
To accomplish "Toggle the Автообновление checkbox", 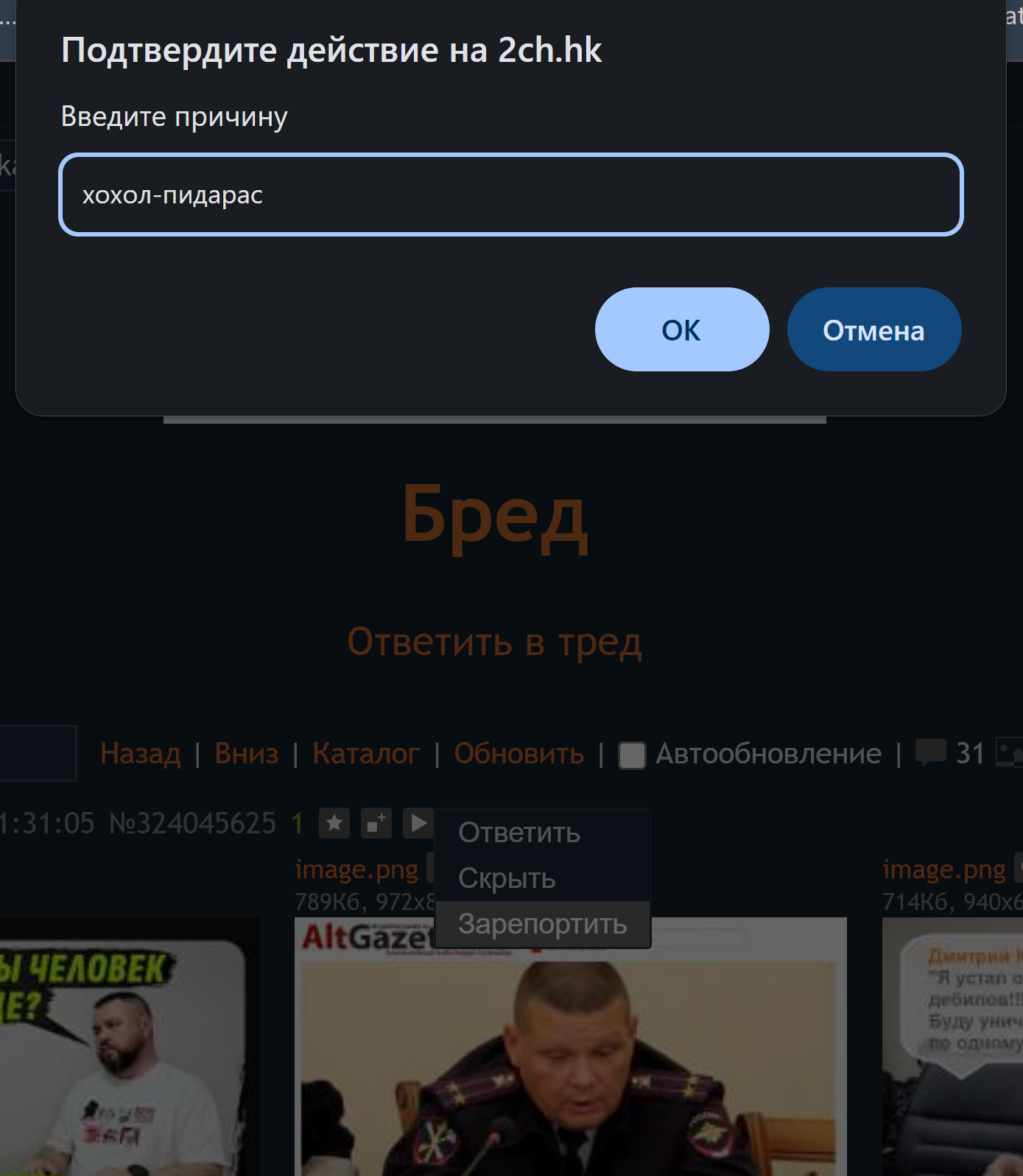I will [632, 755].
